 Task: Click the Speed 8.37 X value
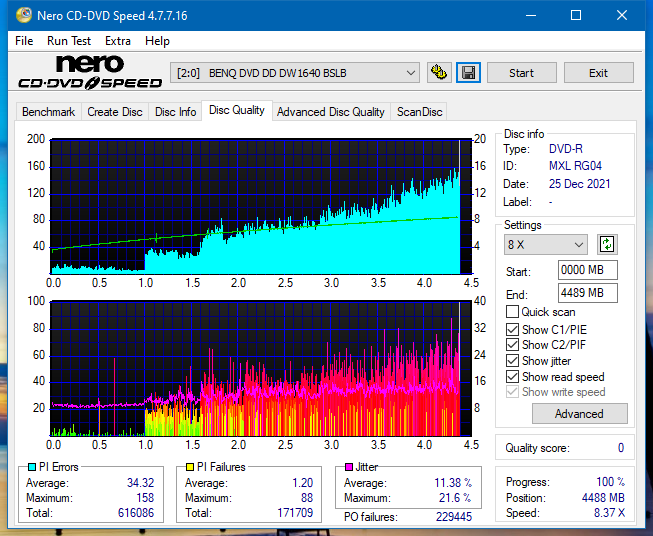pyautogui.click(x=609, y=513)
